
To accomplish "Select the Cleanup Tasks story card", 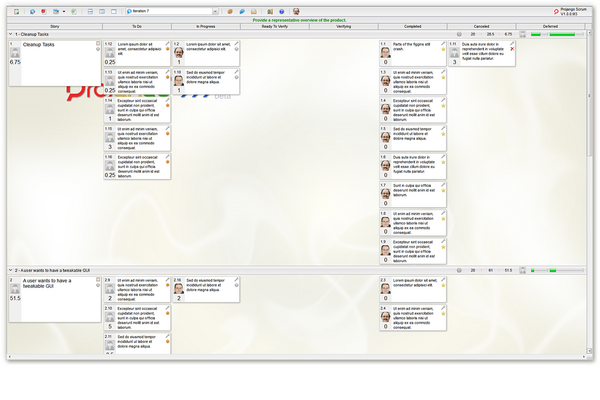I will click(x=55, y=63).
